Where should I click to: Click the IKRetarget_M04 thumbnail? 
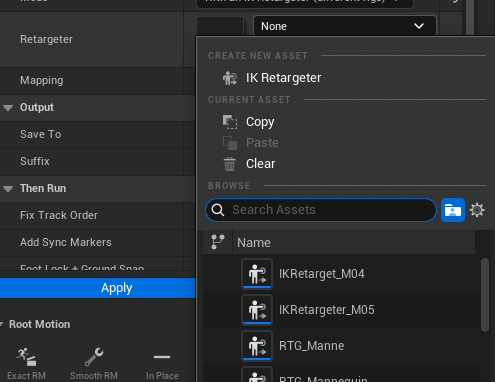[257, 274]
